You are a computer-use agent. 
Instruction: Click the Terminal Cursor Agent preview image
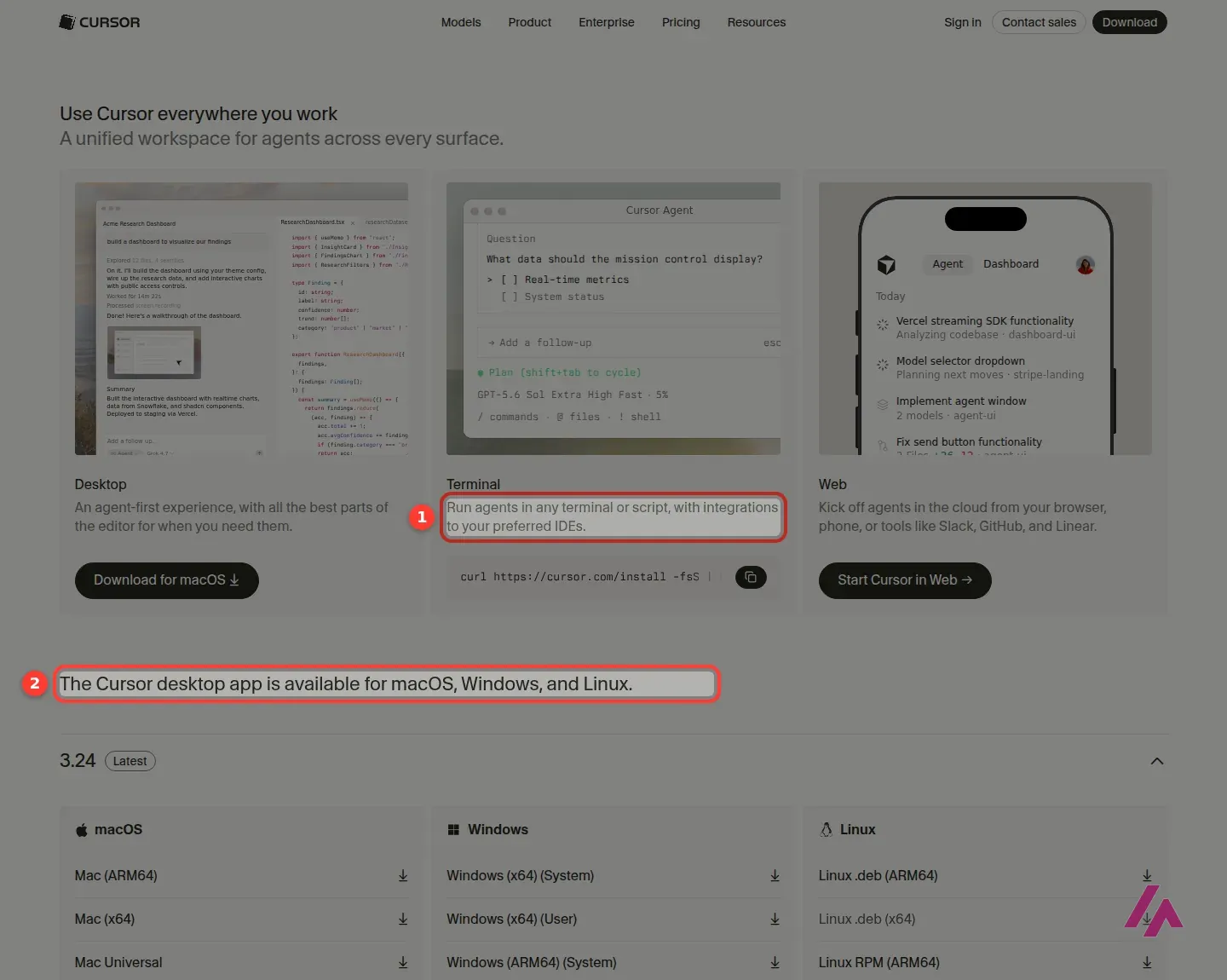(x=613, y=319)
